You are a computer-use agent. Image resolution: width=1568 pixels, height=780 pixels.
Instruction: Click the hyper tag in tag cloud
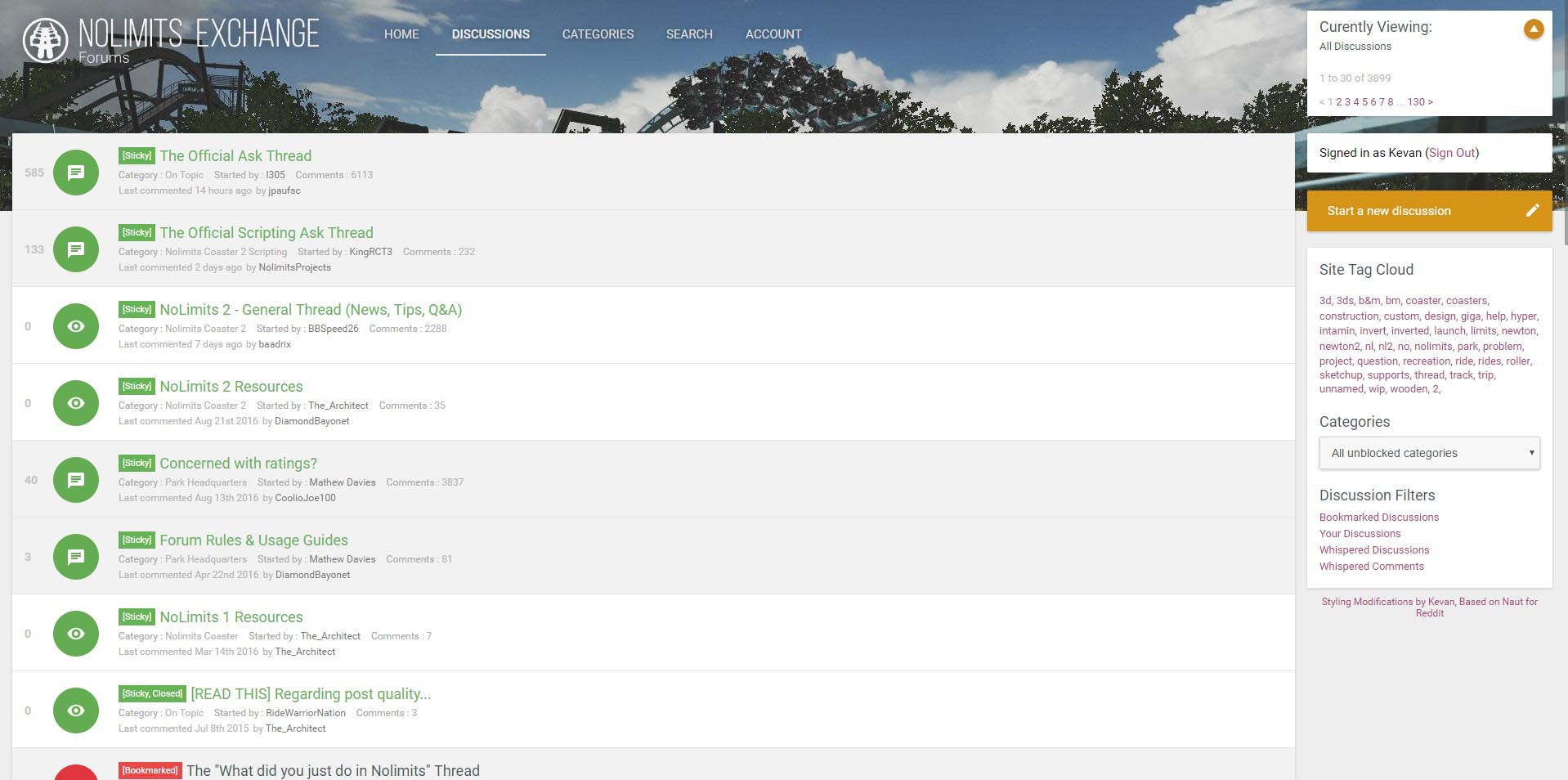pos(1523,316)
